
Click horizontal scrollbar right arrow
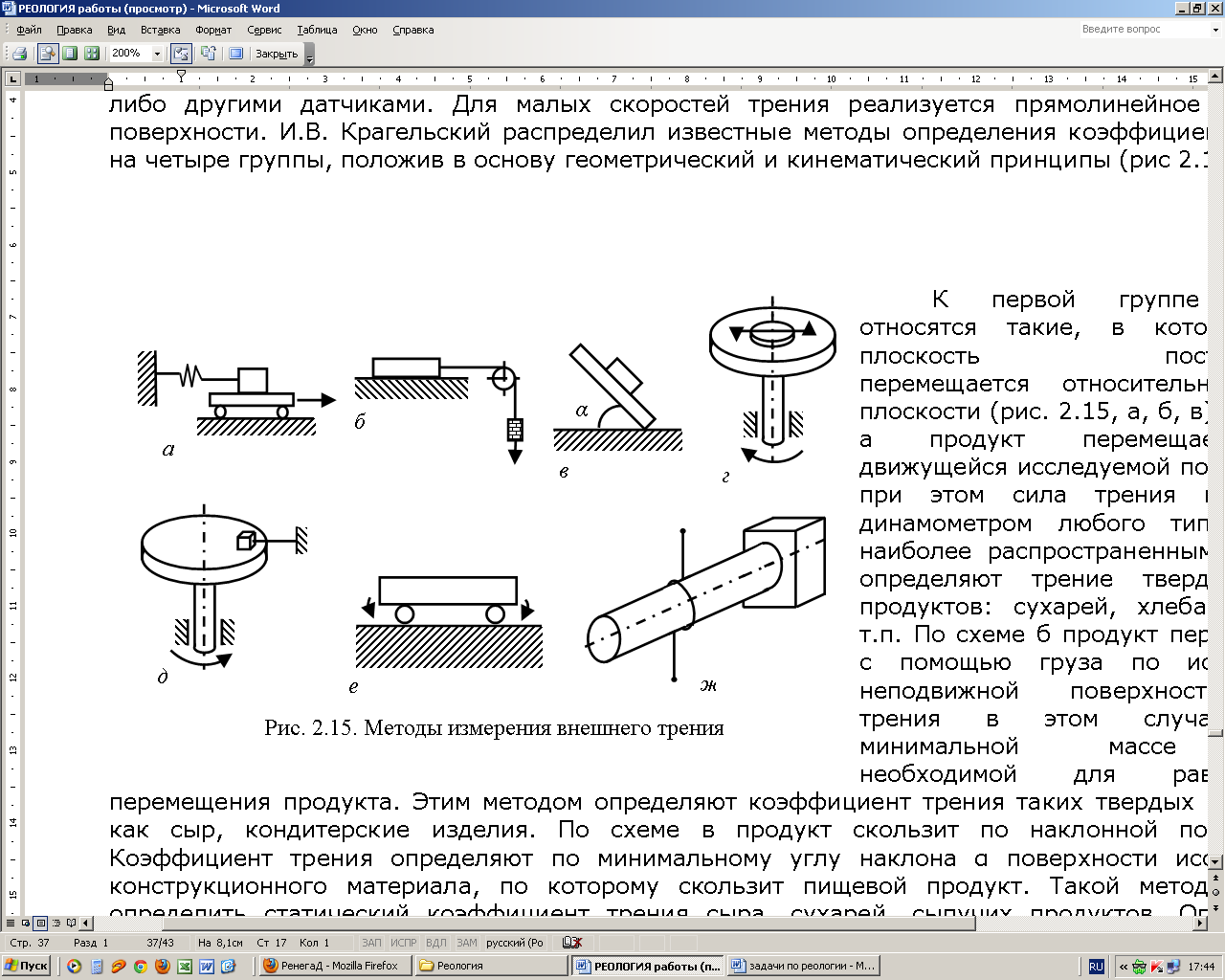(1202, 924)
